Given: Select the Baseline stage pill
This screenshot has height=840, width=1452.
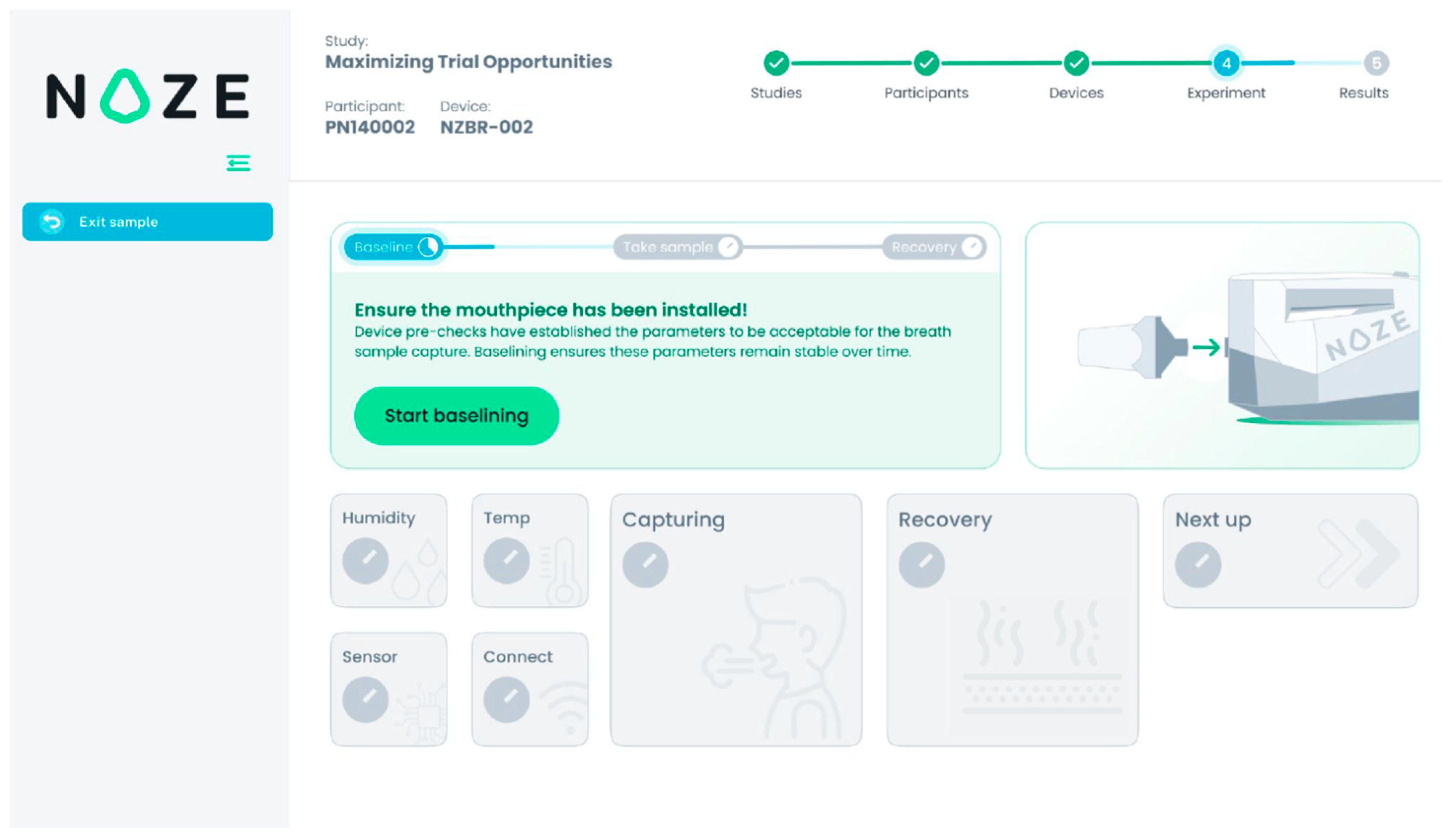Looking at the screenshot, I should pos(393,247).
